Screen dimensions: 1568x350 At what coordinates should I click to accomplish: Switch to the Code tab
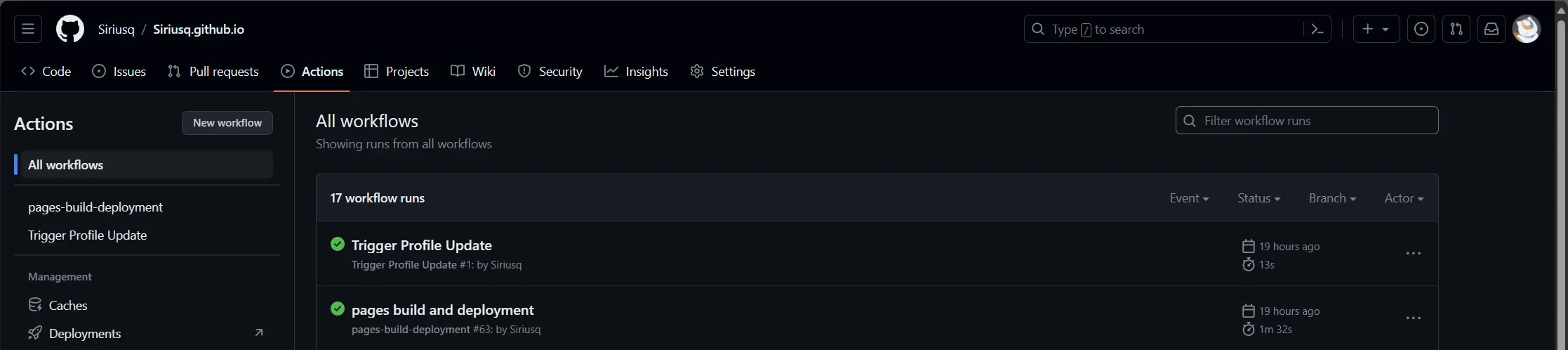pos(46,72)
